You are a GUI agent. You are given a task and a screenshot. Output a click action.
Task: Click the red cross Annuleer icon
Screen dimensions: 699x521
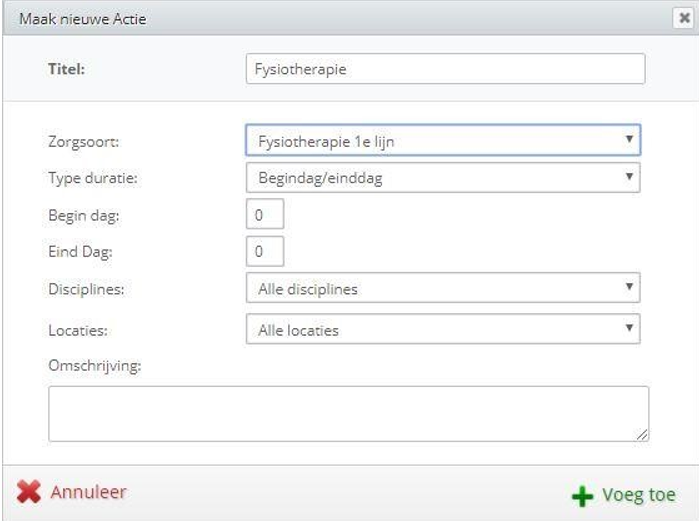[x=29, y=492]
